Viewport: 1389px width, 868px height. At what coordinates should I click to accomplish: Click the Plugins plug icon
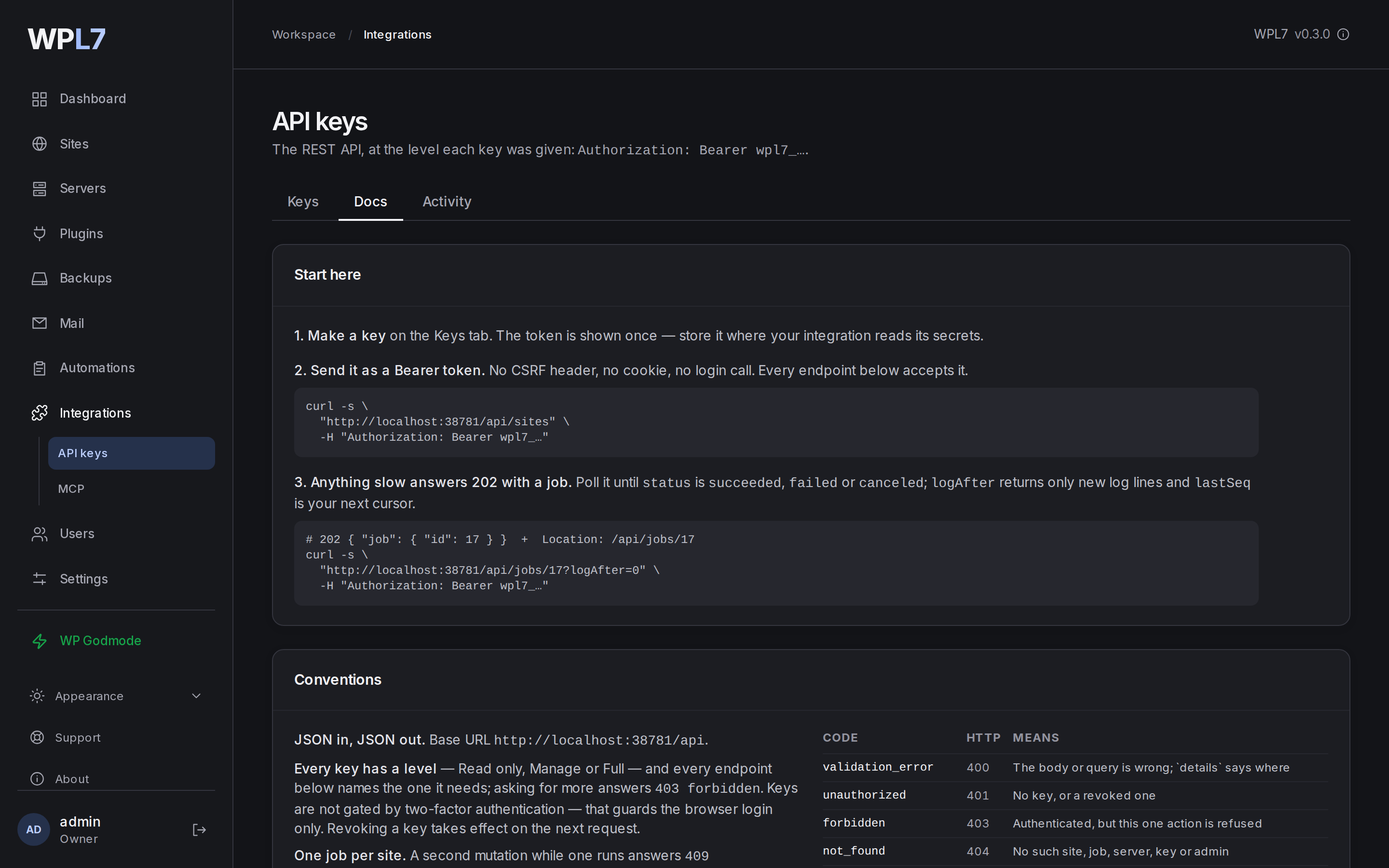(39, 234)
